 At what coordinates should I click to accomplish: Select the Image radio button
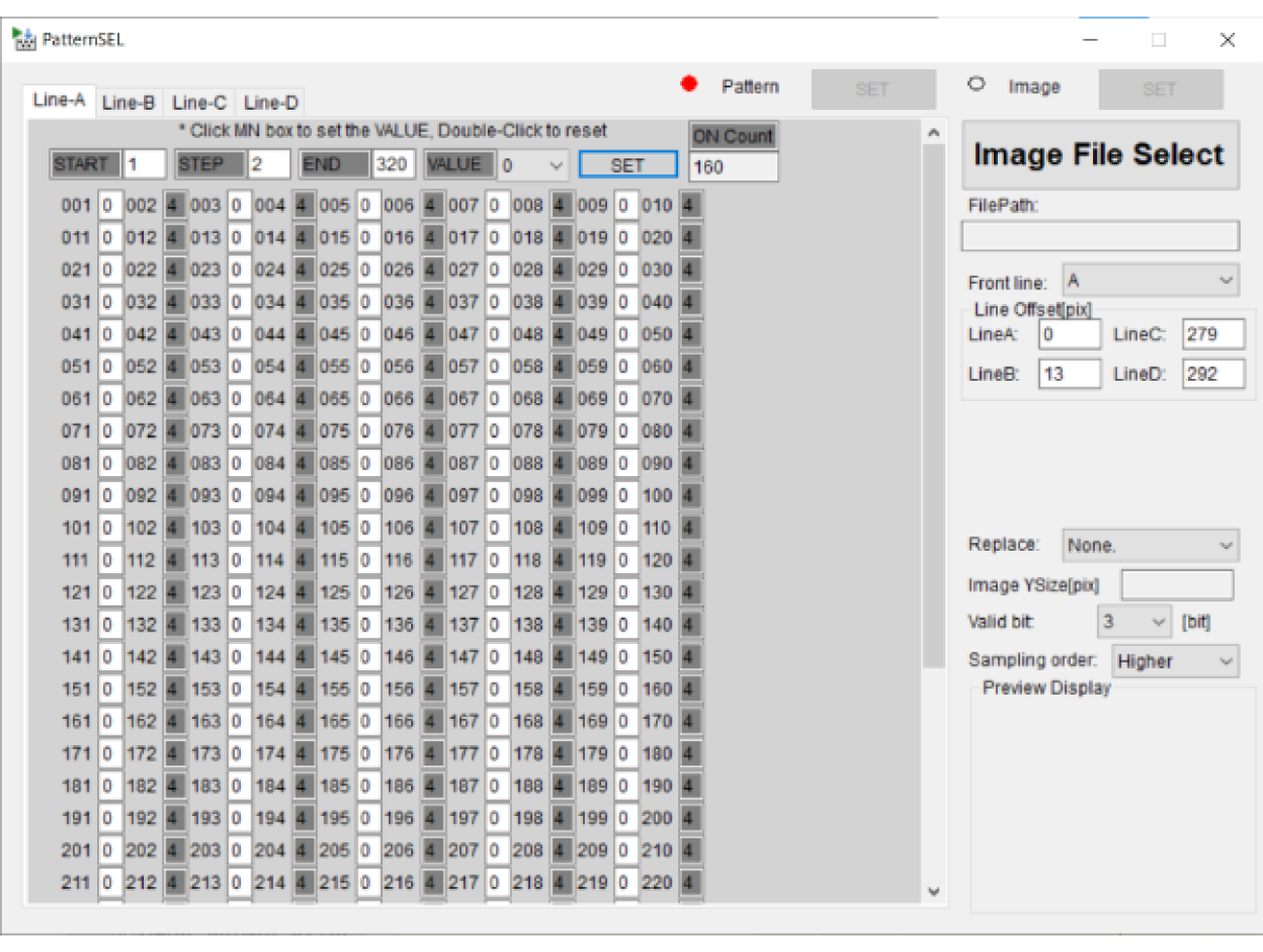coord(976,85)
